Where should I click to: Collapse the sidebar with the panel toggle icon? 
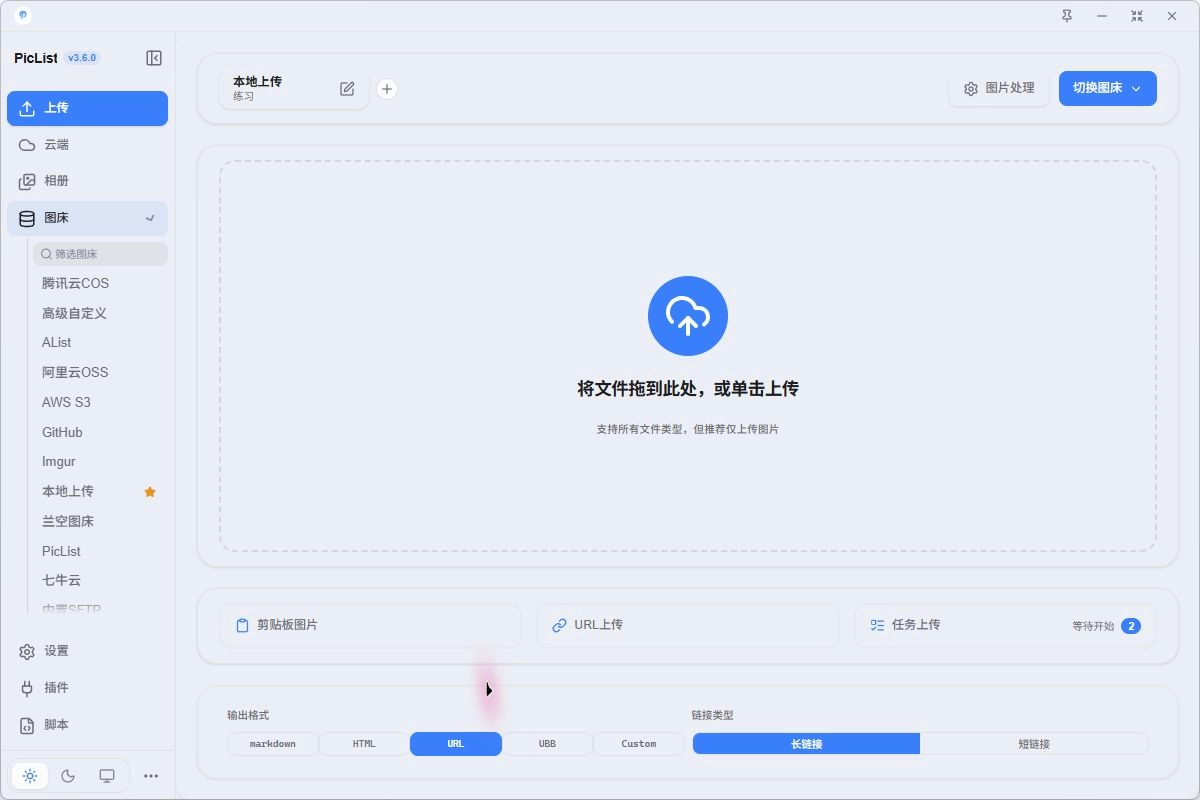coord(154,58)
